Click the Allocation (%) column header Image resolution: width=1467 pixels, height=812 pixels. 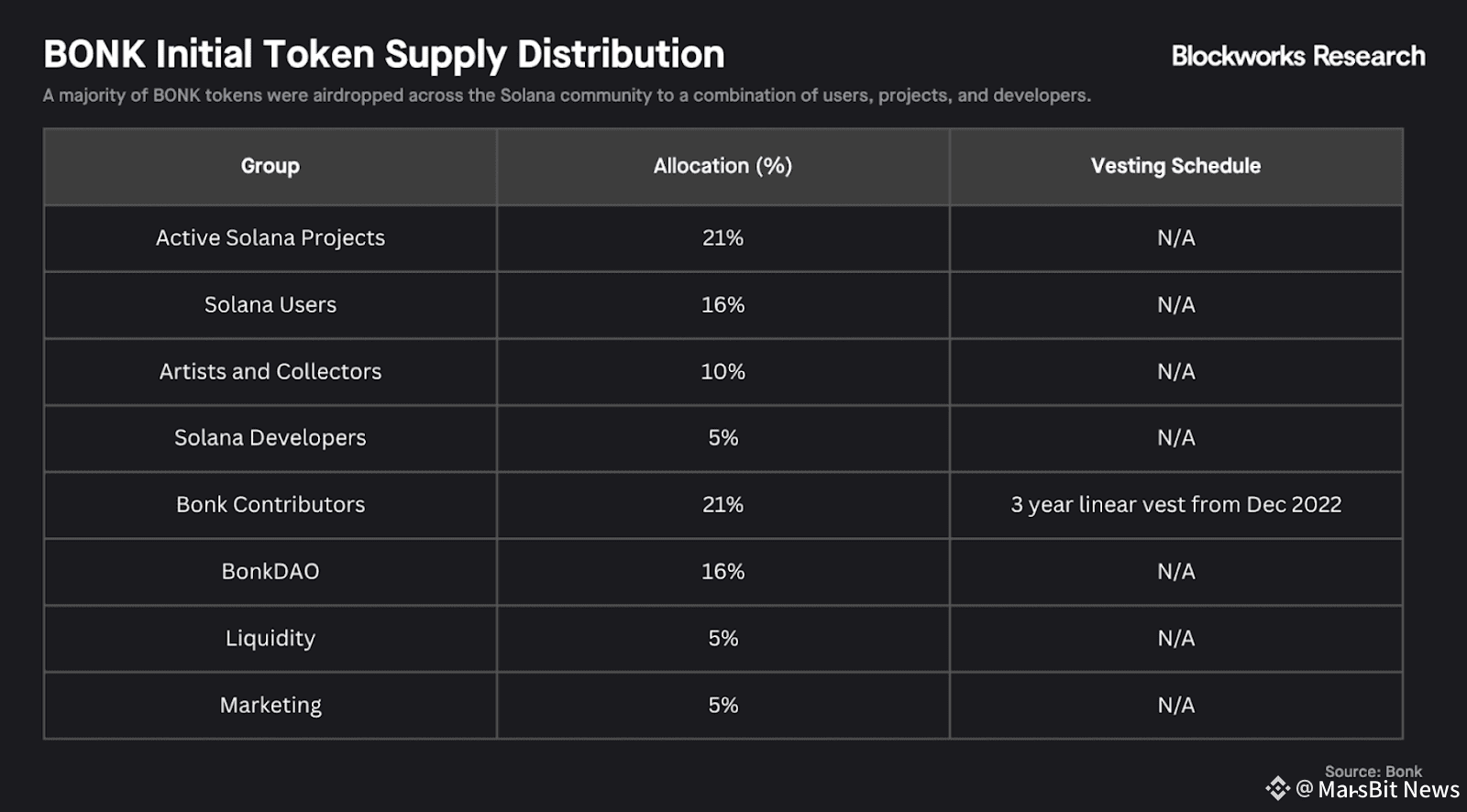(x=722, y=166)
